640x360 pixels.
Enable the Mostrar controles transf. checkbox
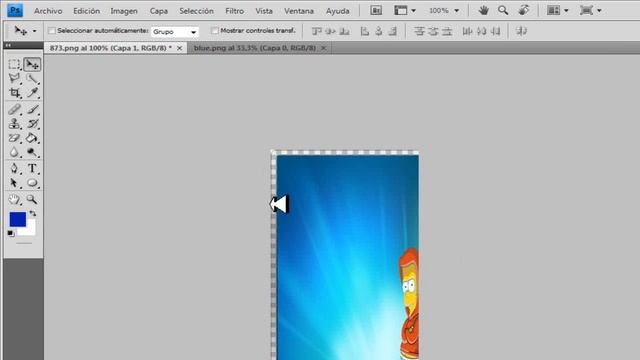click(x=215, y=31)
